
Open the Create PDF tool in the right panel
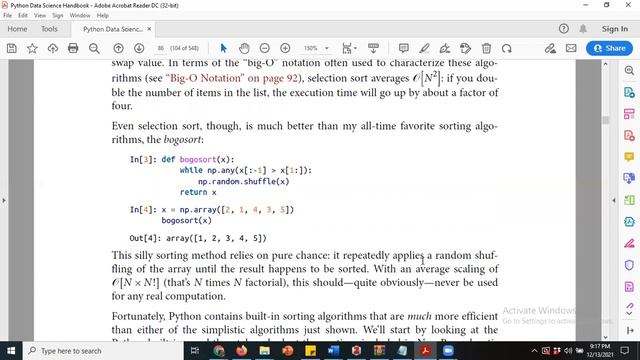point(629,136)
